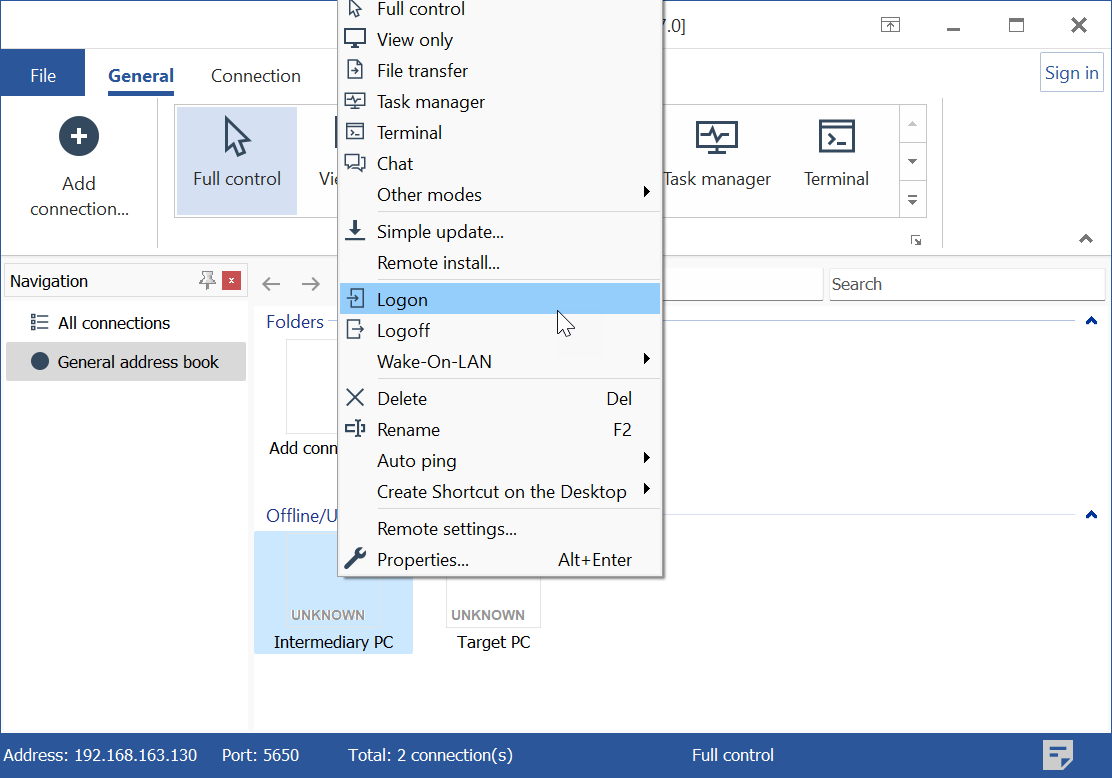Click the Add connection plus icon
The width and height of the screenshot is (1112, 778).
pyautogui.click(x=79, y=136)
